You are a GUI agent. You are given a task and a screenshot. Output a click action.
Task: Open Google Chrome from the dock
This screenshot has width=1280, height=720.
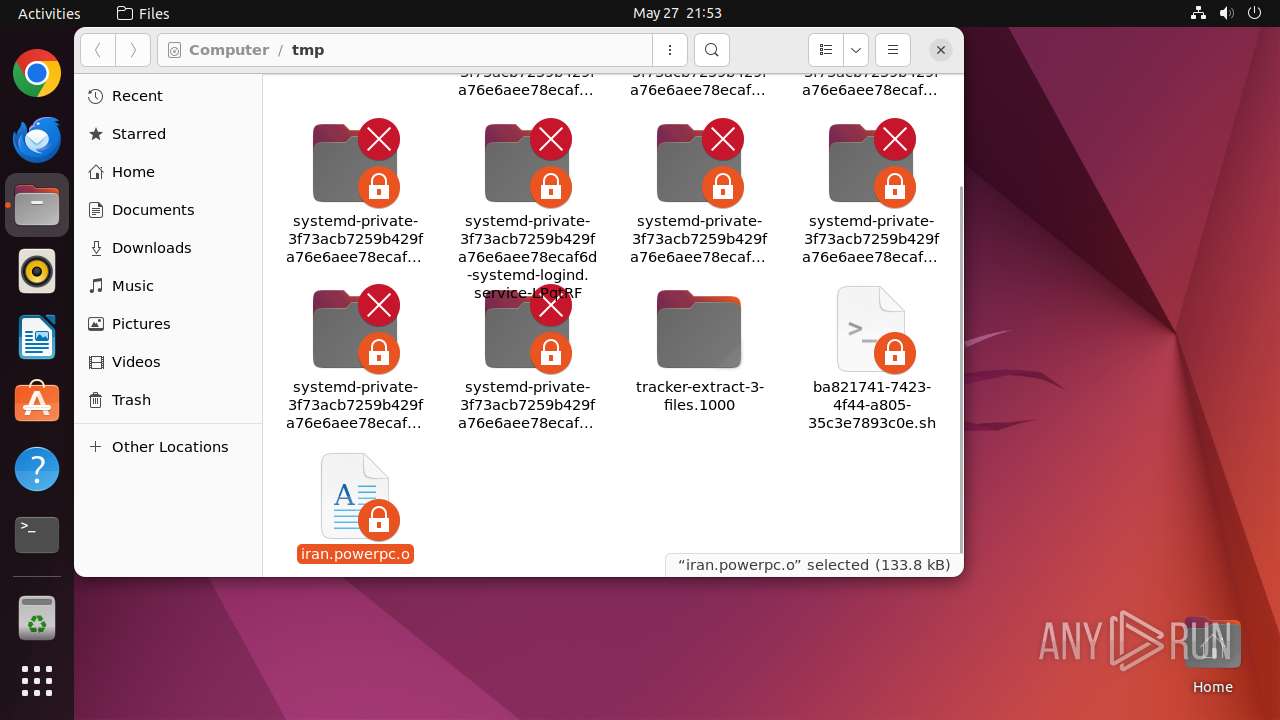pos(37,73)
